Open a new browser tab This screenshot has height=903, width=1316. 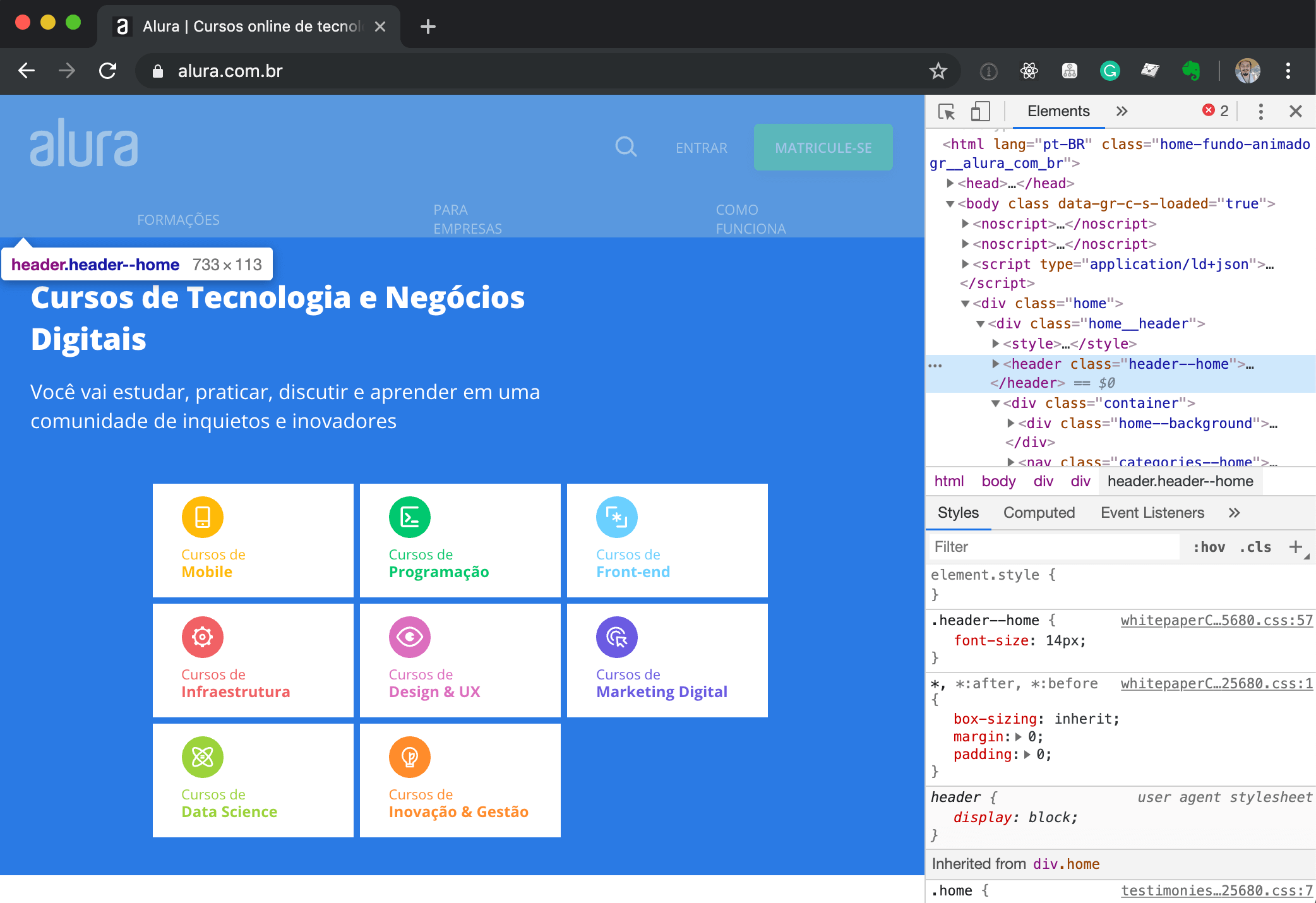428,27
